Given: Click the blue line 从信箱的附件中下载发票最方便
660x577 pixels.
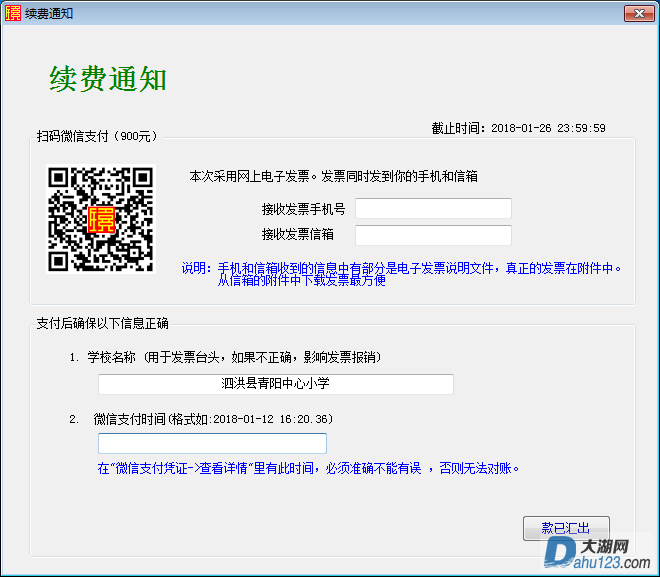Looking at the screenshot, I should coord(301,280).
